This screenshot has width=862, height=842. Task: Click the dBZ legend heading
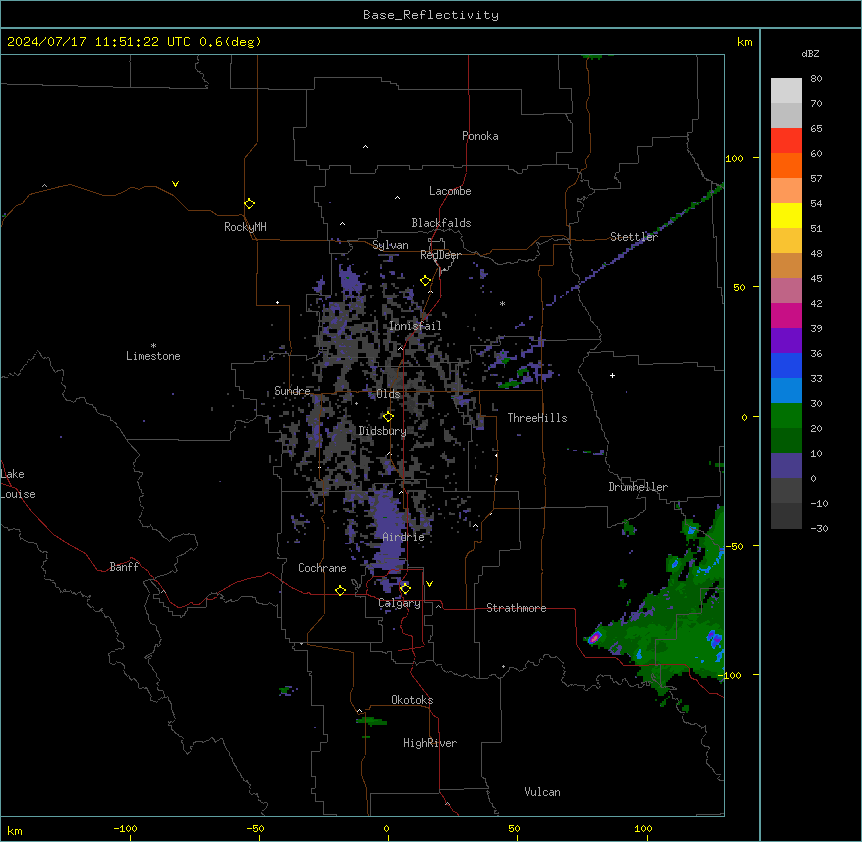pos(810,53)
